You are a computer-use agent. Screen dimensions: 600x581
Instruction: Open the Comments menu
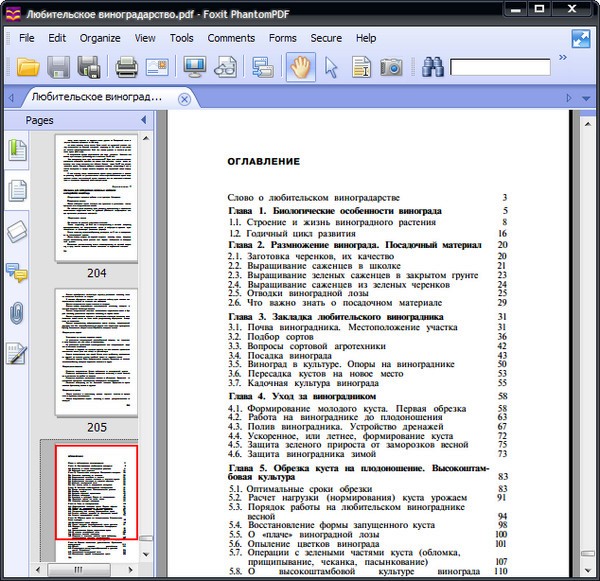(x=231, y=38)
